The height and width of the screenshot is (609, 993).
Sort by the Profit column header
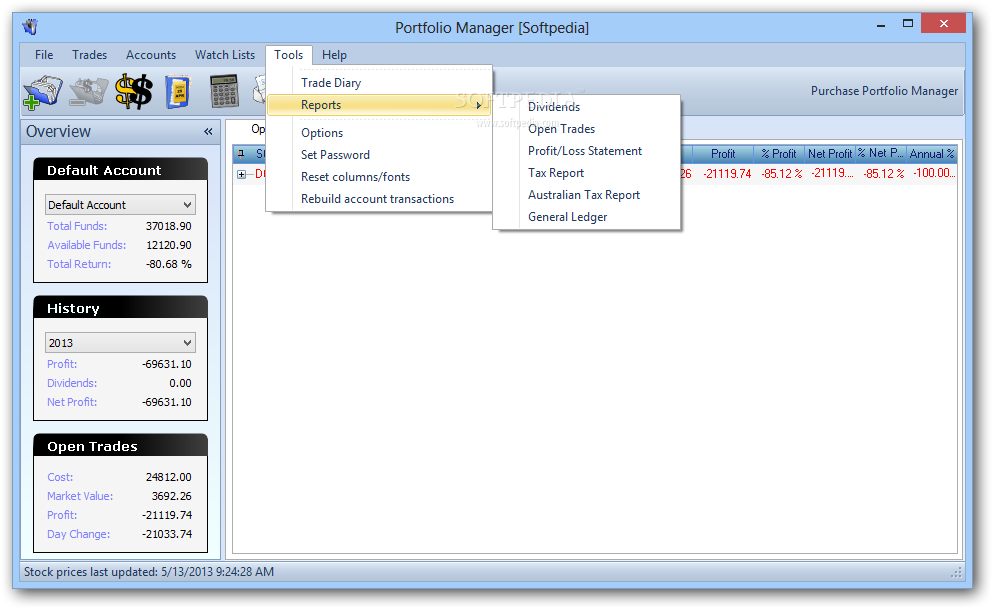(x=723, y=154)
